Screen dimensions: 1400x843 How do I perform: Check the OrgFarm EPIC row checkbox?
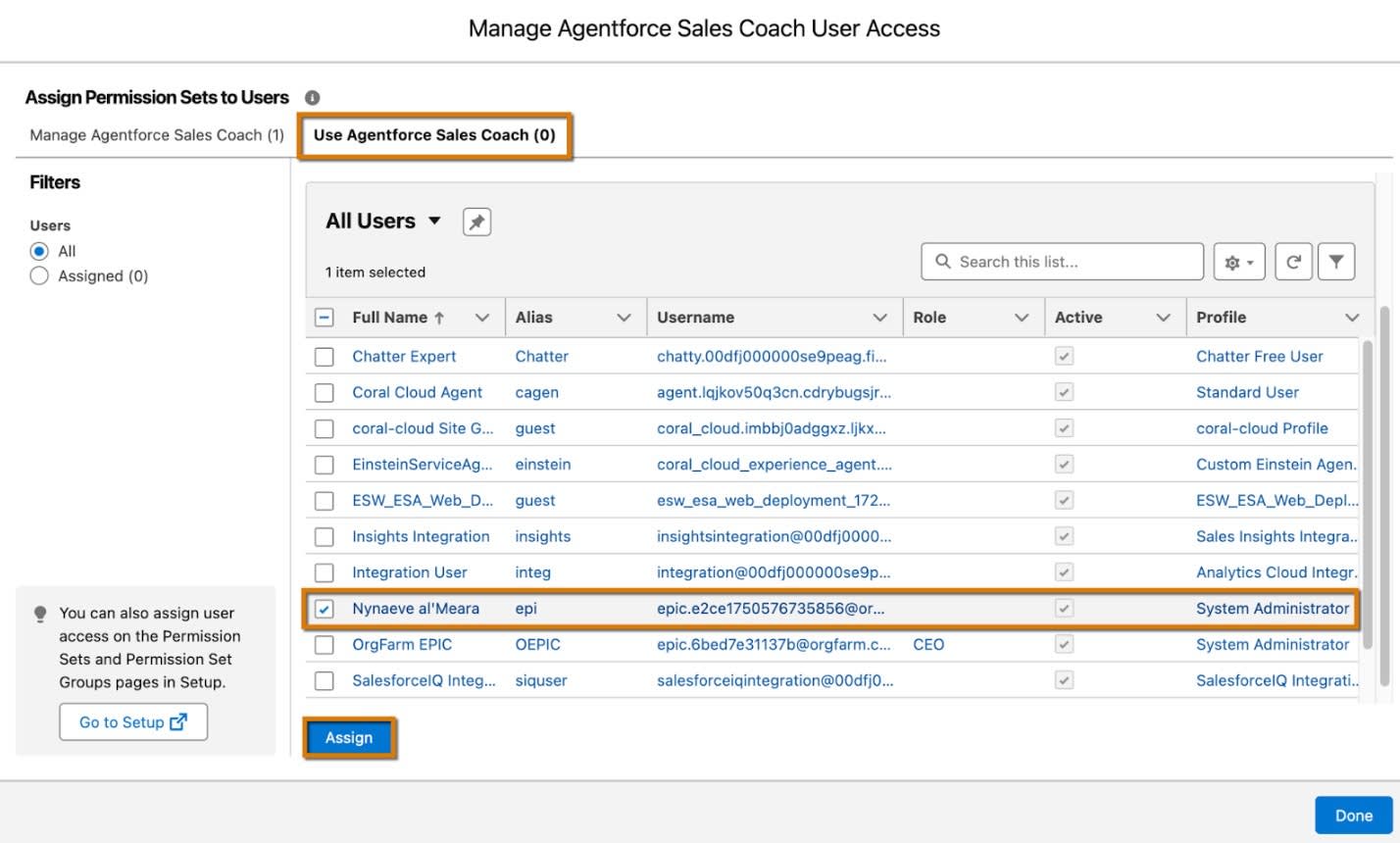pos(325,645)
